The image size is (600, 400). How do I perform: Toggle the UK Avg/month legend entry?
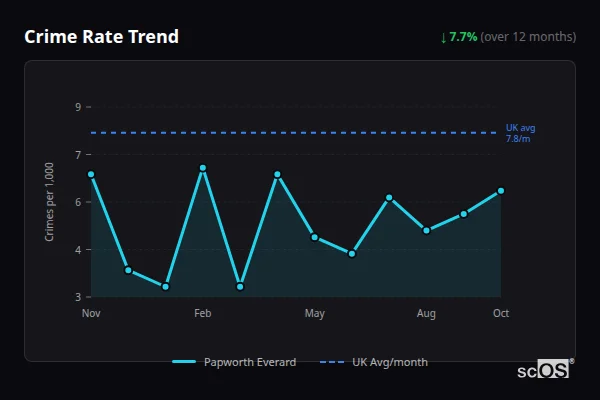tap(374, 362)
